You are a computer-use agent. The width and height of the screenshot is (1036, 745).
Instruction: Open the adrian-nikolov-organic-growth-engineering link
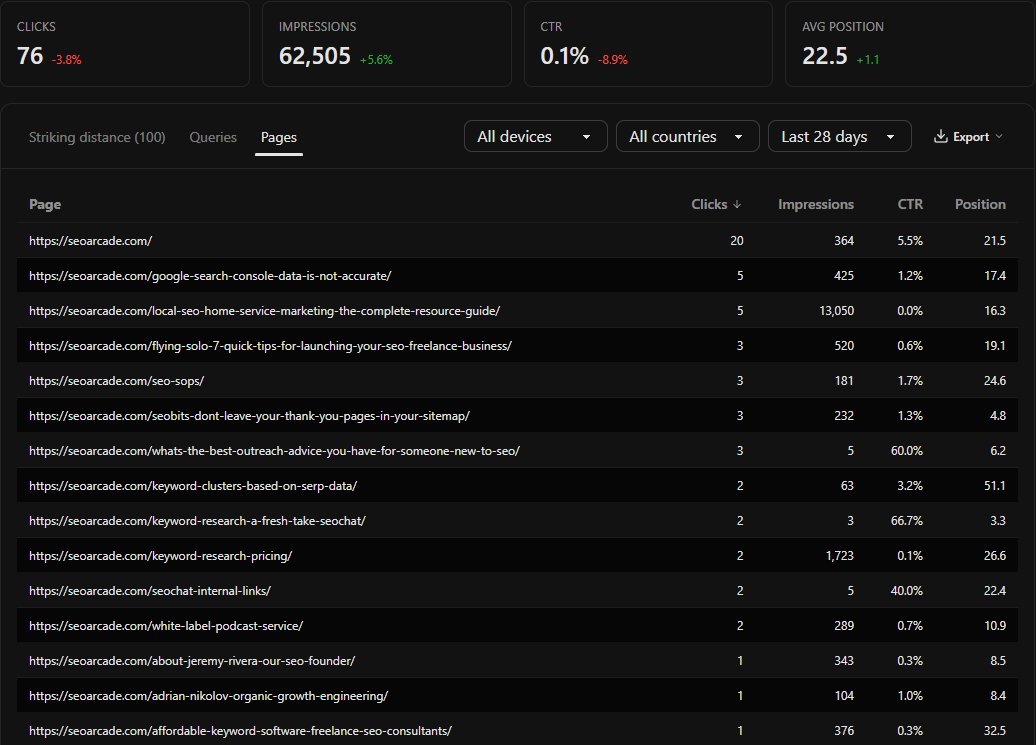(208, 696)
